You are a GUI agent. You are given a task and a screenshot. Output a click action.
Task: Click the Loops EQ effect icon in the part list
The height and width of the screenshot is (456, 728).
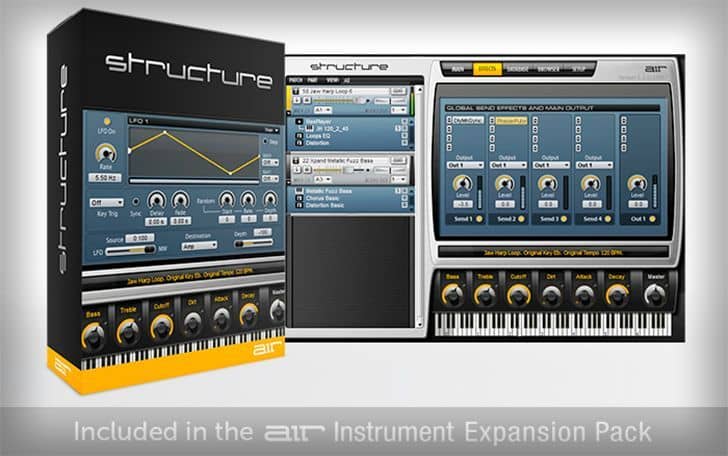click(x=299, y=136)
